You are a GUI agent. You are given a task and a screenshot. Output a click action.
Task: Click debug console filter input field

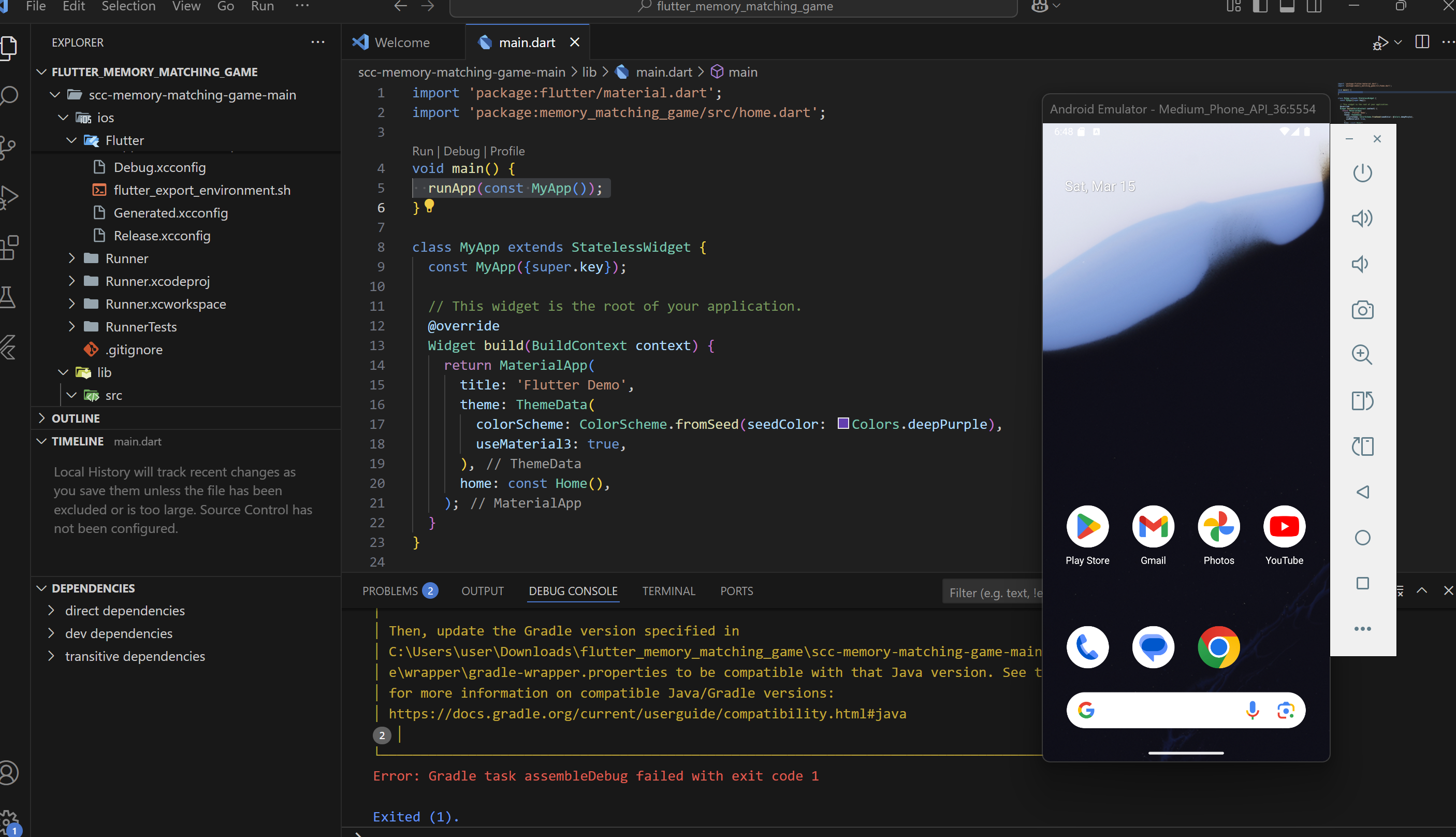(992, 593)
